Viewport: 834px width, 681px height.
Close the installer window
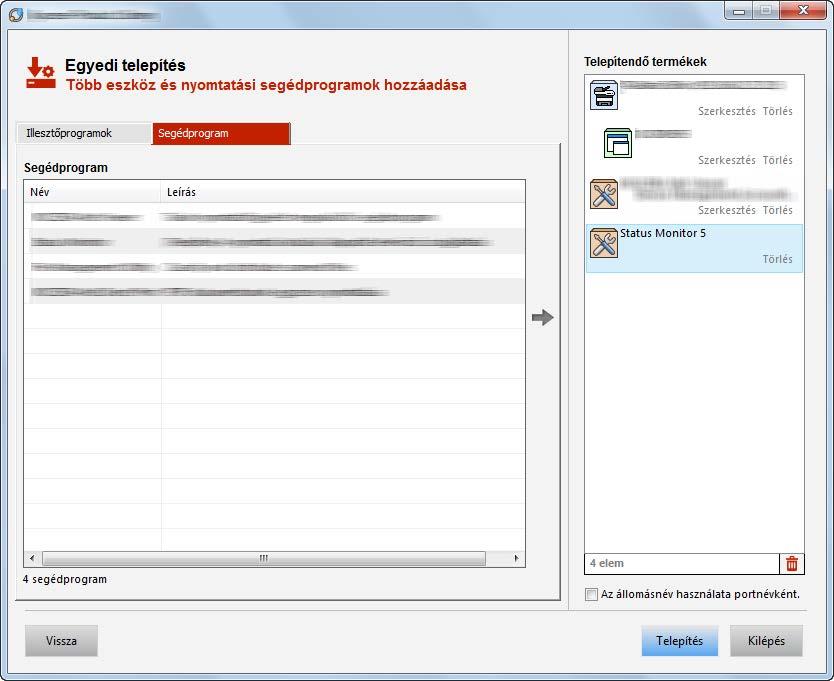coord(803,11)
